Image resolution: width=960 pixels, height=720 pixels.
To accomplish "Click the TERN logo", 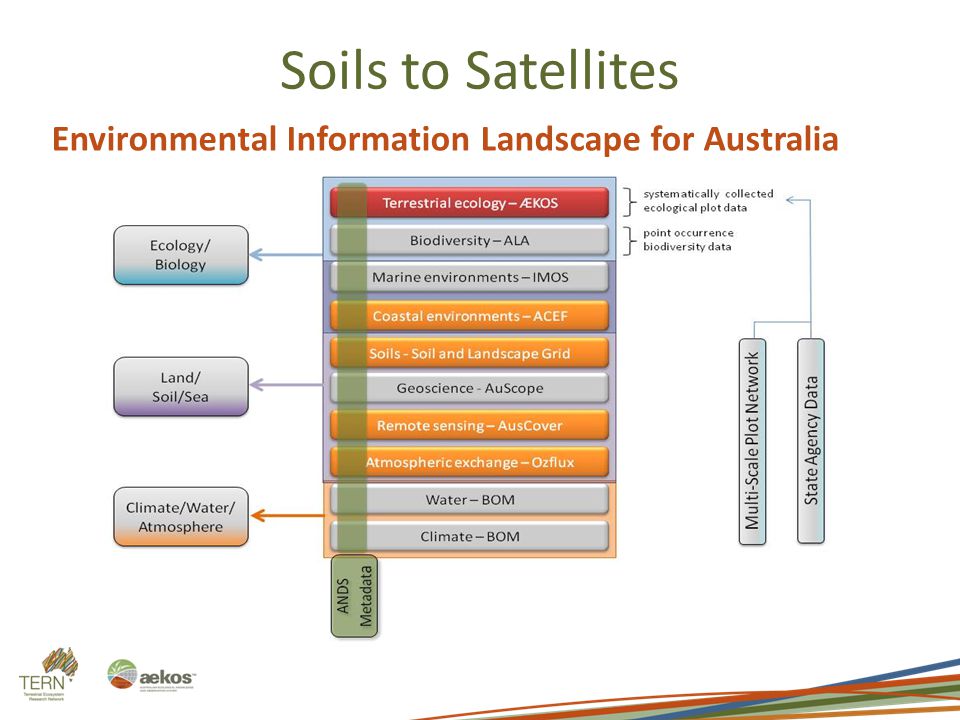I will (x=48, y=673).
